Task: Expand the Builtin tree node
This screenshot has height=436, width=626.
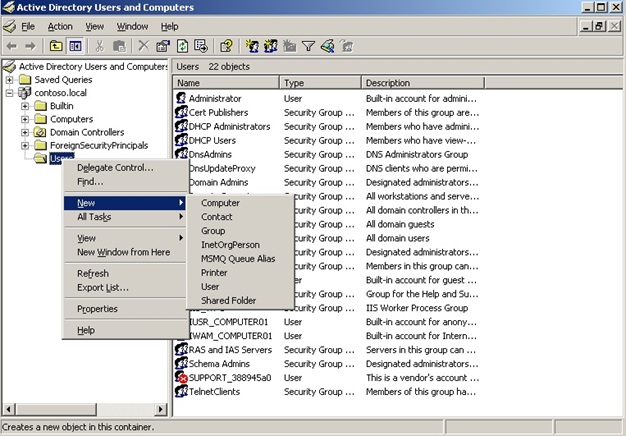Action: (x=25, y=106)
